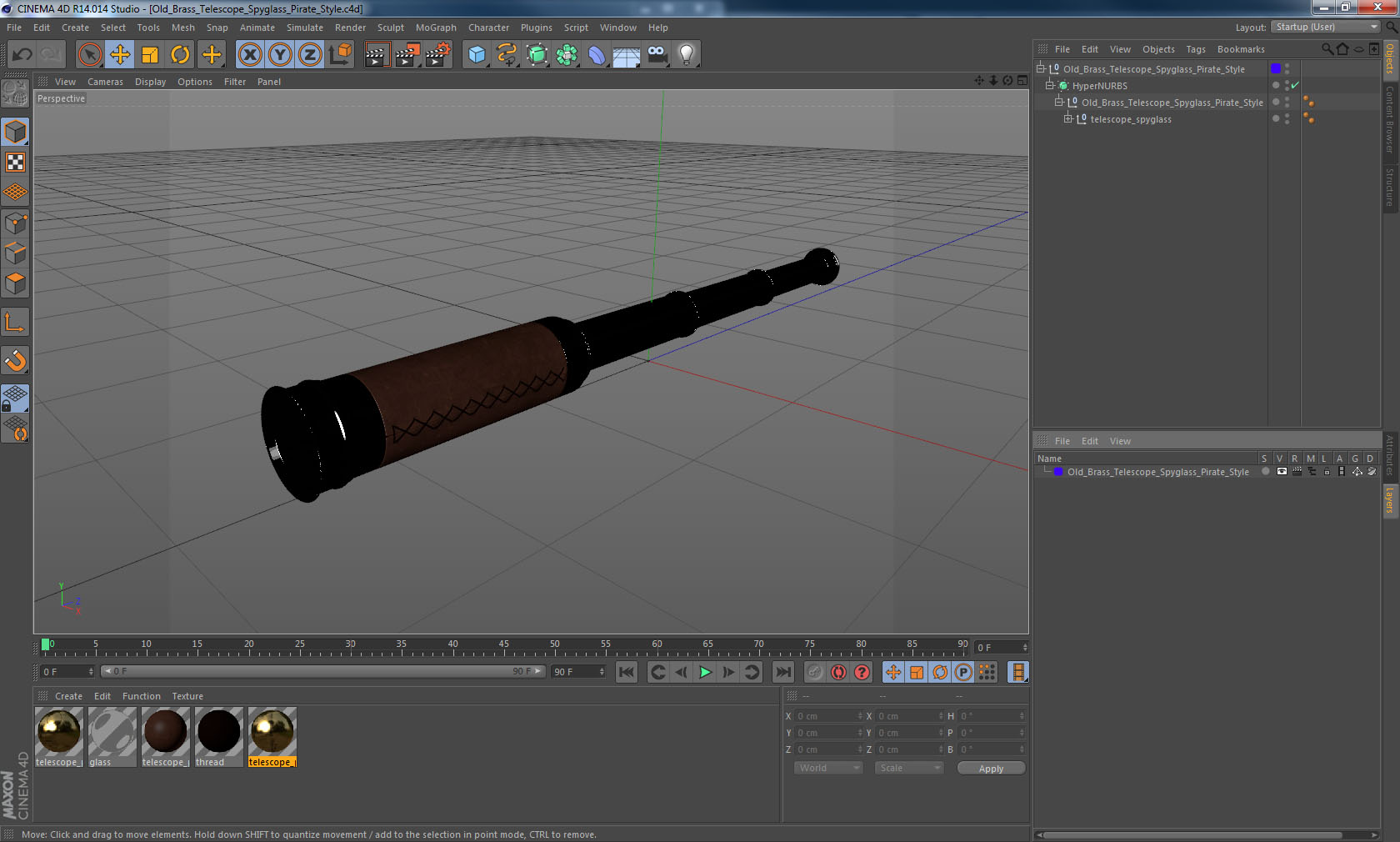Add a Cube primitive object
This screenshot has height=842, width=1400.
click(x=477, y=55)
